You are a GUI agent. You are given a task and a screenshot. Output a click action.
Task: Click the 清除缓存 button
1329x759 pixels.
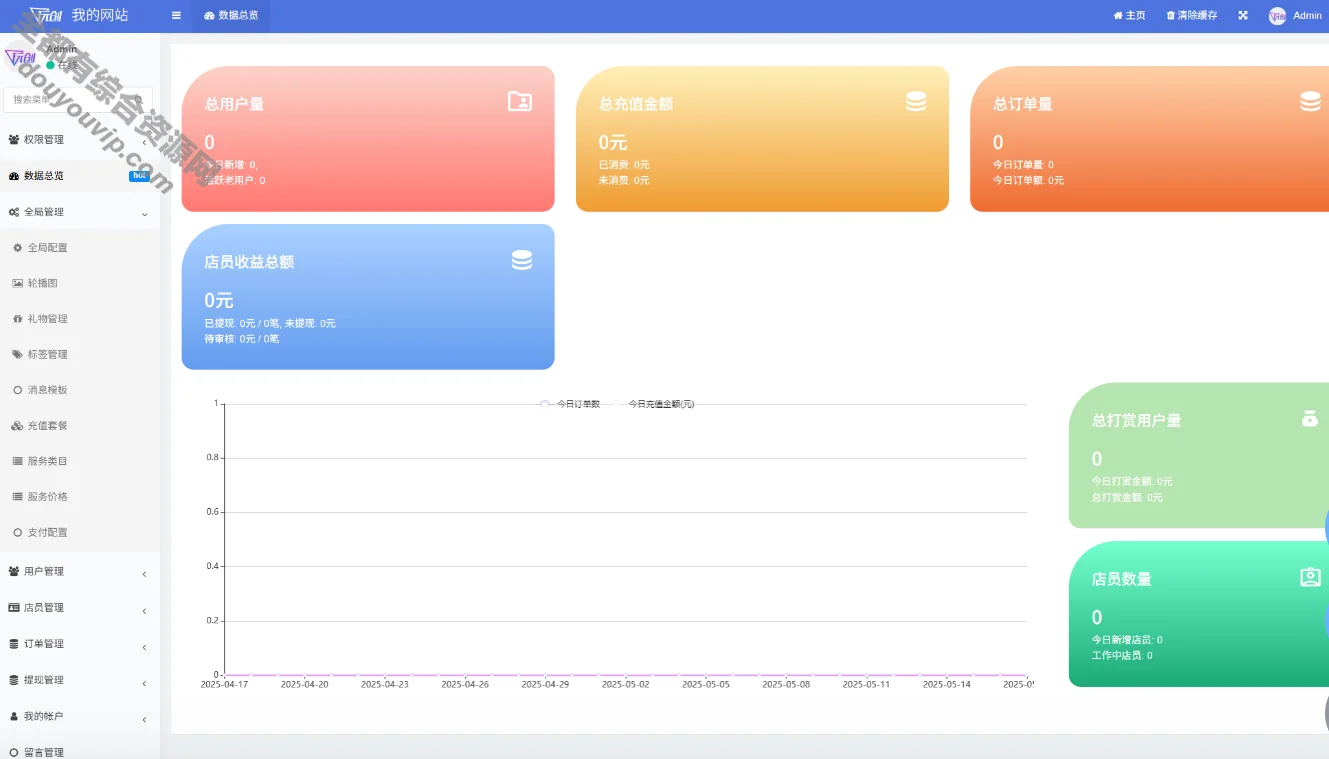[x=1191, y=16]
